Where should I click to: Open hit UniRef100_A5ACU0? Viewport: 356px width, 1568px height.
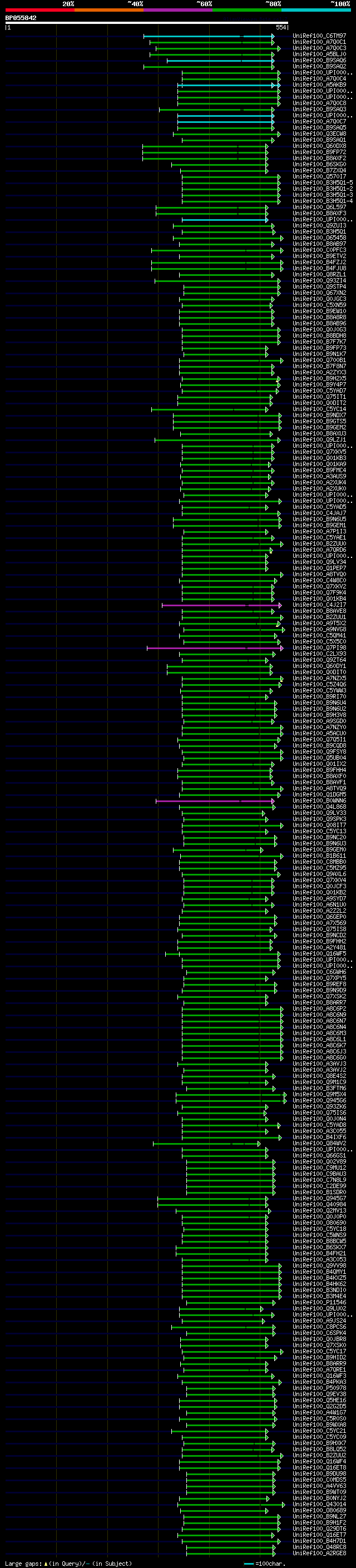point(319,734)
